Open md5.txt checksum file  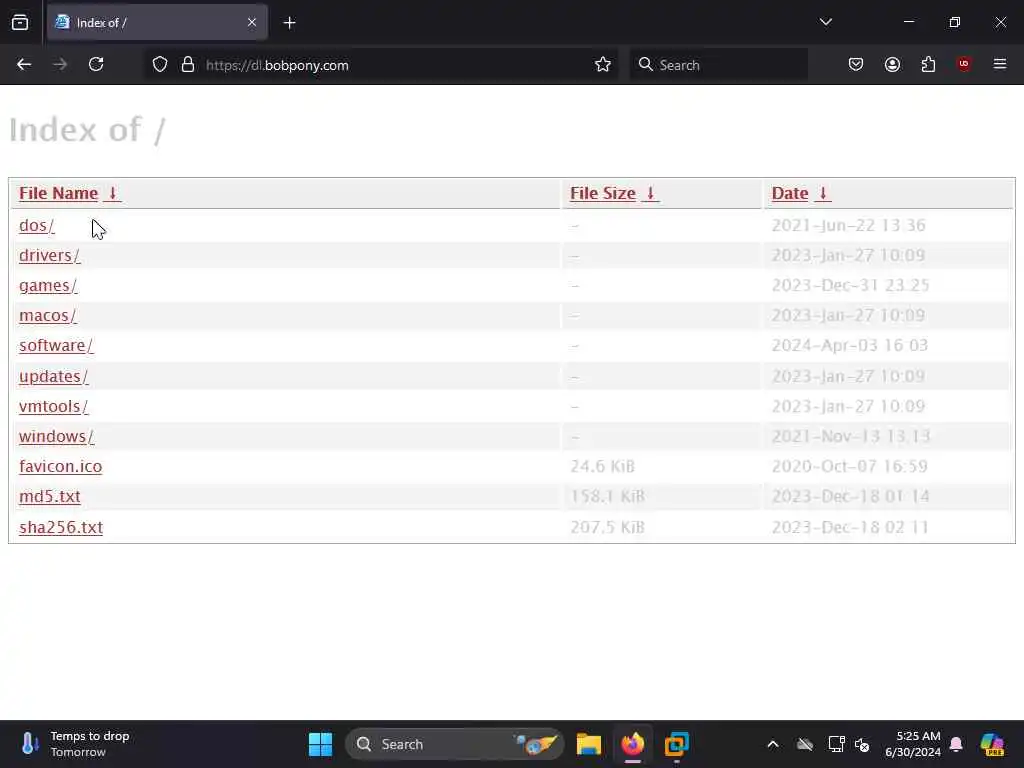tap(50, 496)
